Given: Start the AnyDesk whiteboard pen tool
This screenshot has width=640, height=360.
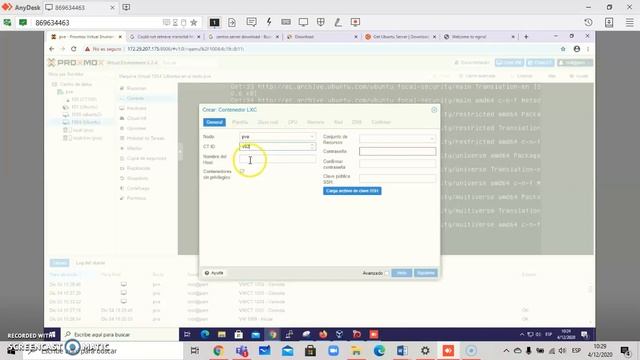Looking at the screenshot, I should (x=338, y=22).
